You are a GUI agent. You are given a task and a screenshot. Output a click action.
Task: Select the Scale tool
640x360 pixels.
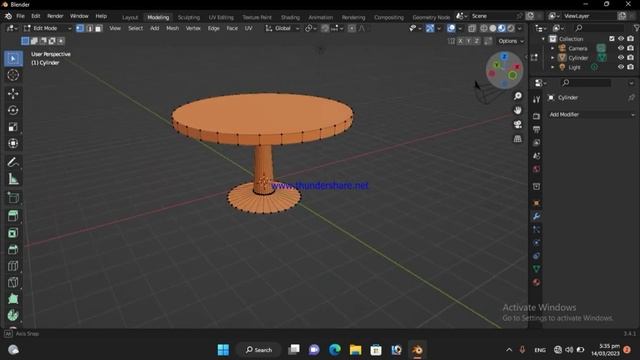click(13, 127)
